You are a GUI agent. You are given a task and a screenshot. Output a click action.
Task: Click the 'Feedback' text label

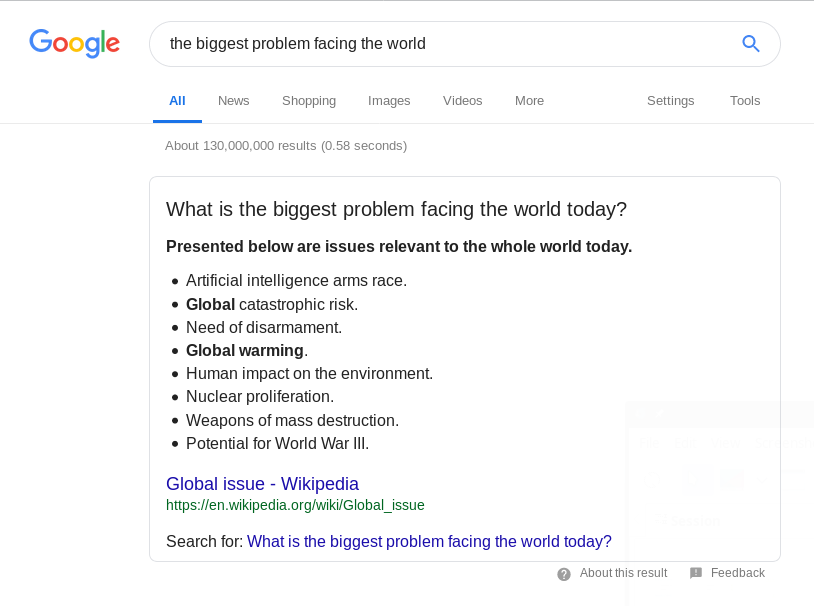pyautogui.click(x=738, y=573)
